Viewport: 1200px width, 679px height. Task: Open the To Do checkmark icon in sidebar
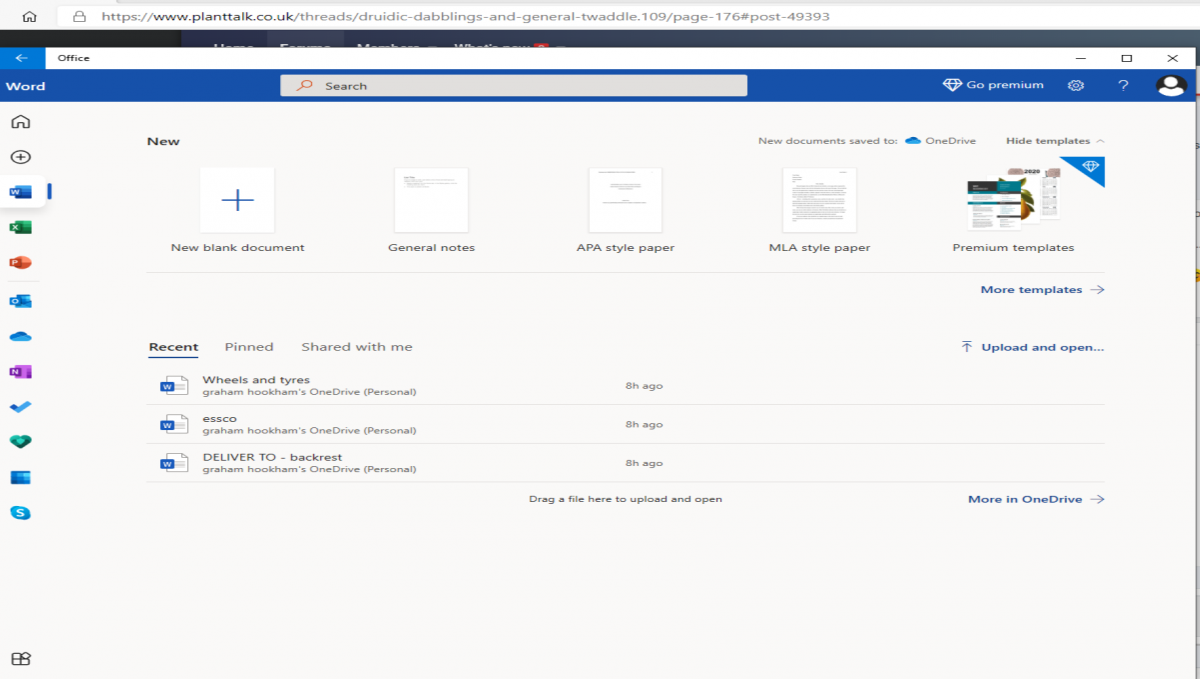(x=20, y=407)
